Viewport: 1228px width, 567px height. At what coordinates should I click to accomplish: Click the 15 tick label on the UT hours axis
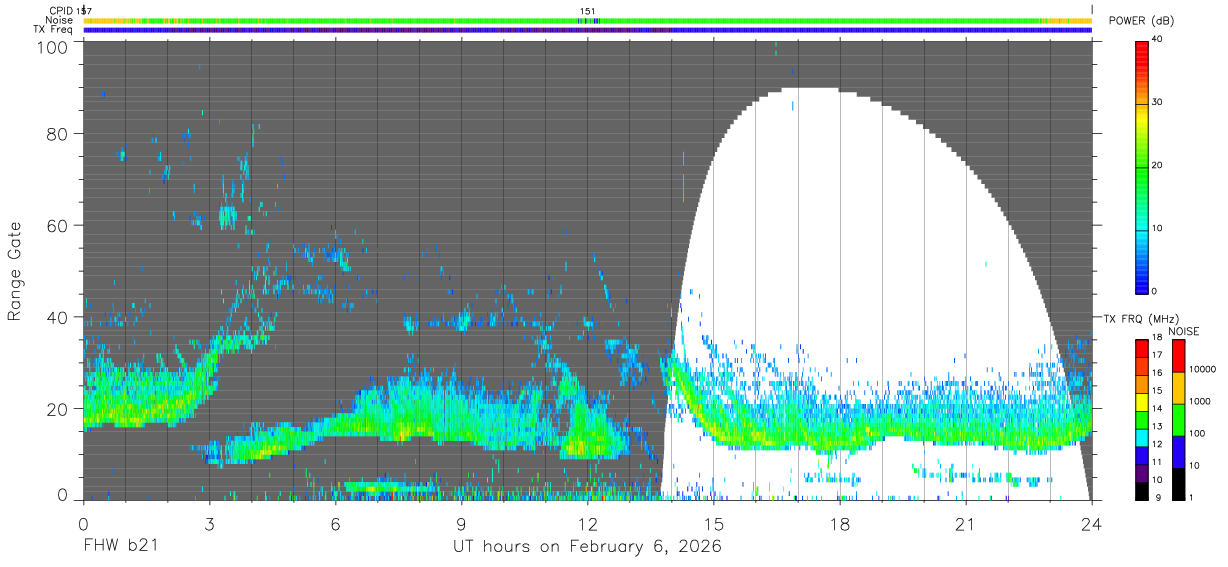pyautogui.click(x=714, y=524)
